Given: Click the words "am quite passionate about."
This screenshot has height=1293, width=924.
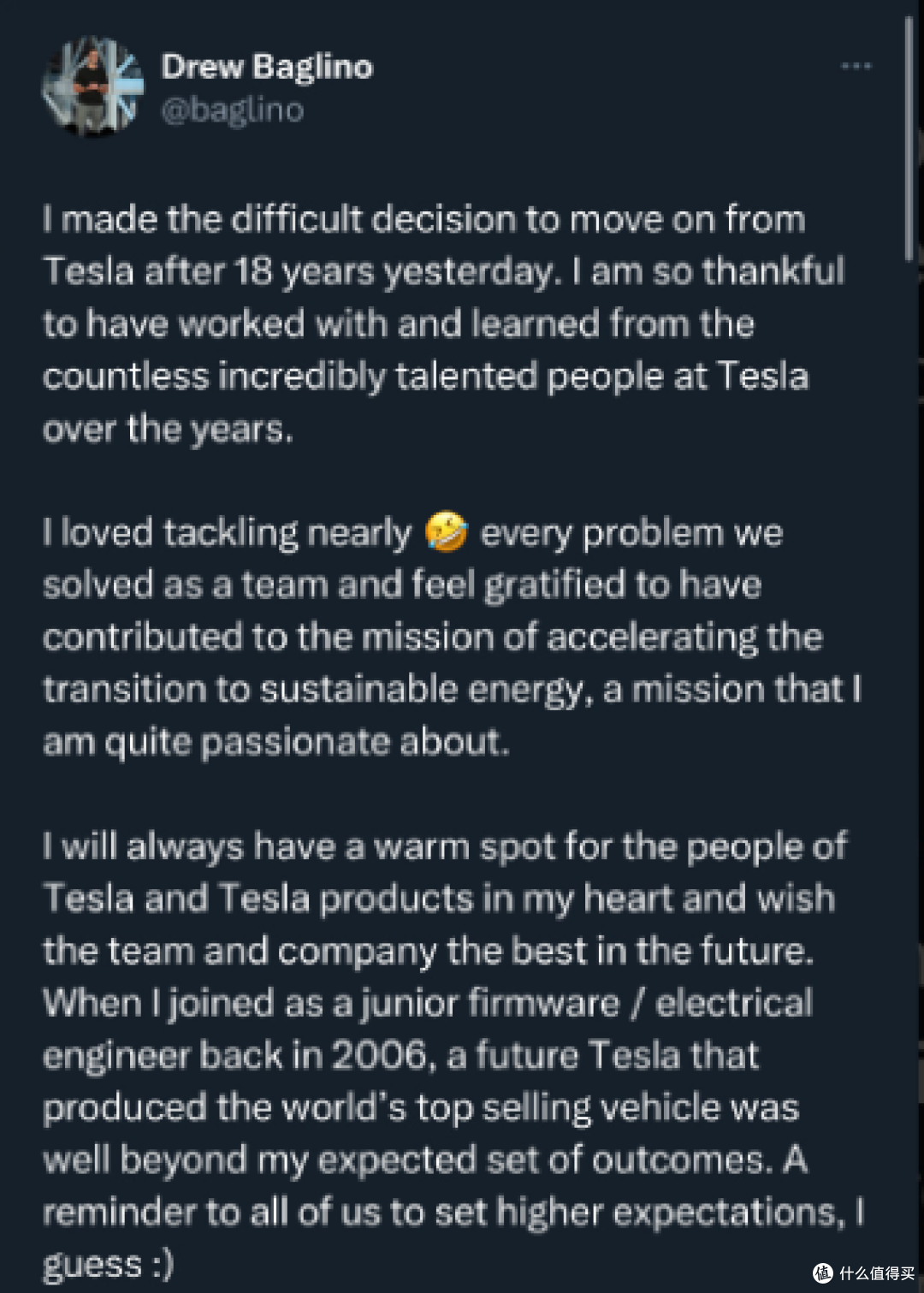Looking at the screenshot, I should click(276, 742).
